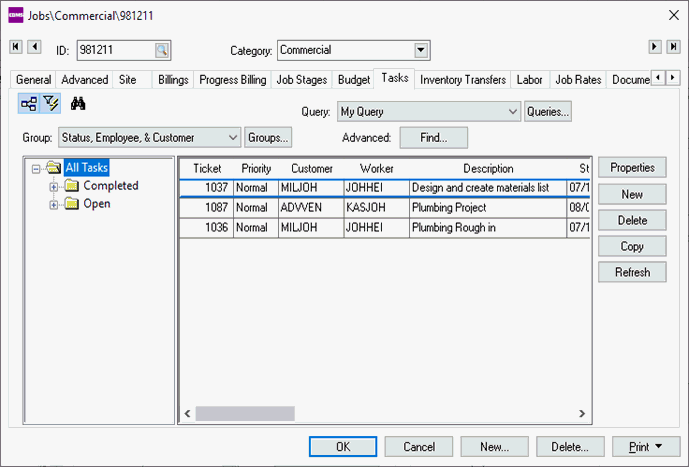Go to last record arrow icon

[x=672, y=47]
